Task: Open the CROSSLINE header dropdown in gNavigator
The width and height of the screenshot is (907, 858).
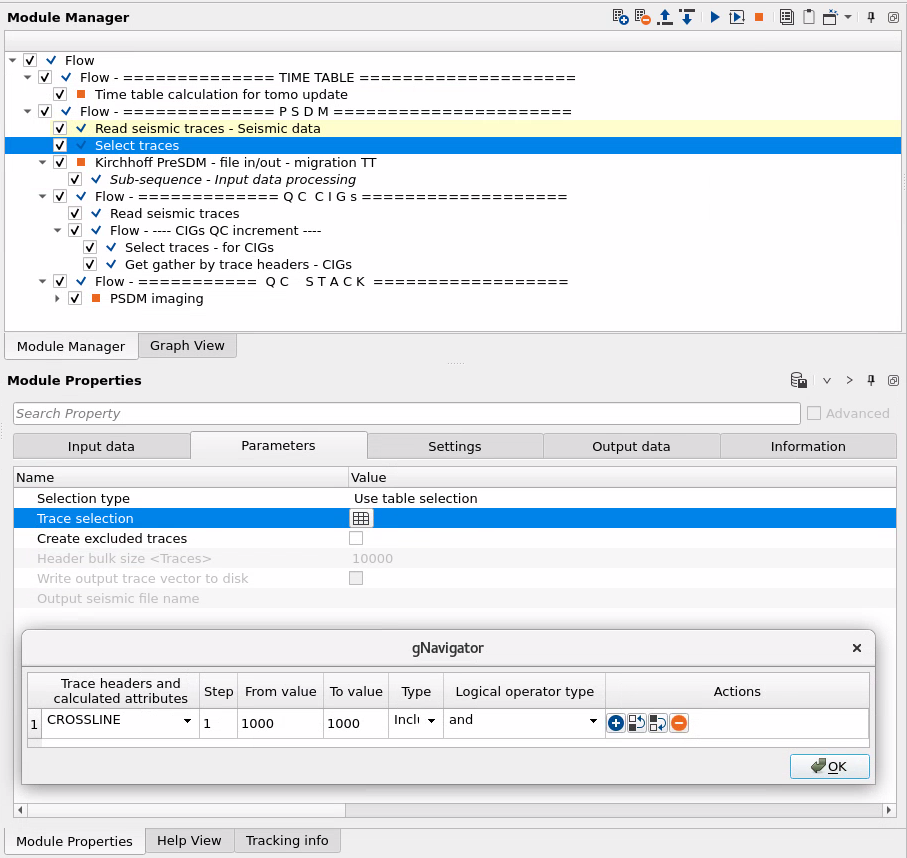Action: 188,720
